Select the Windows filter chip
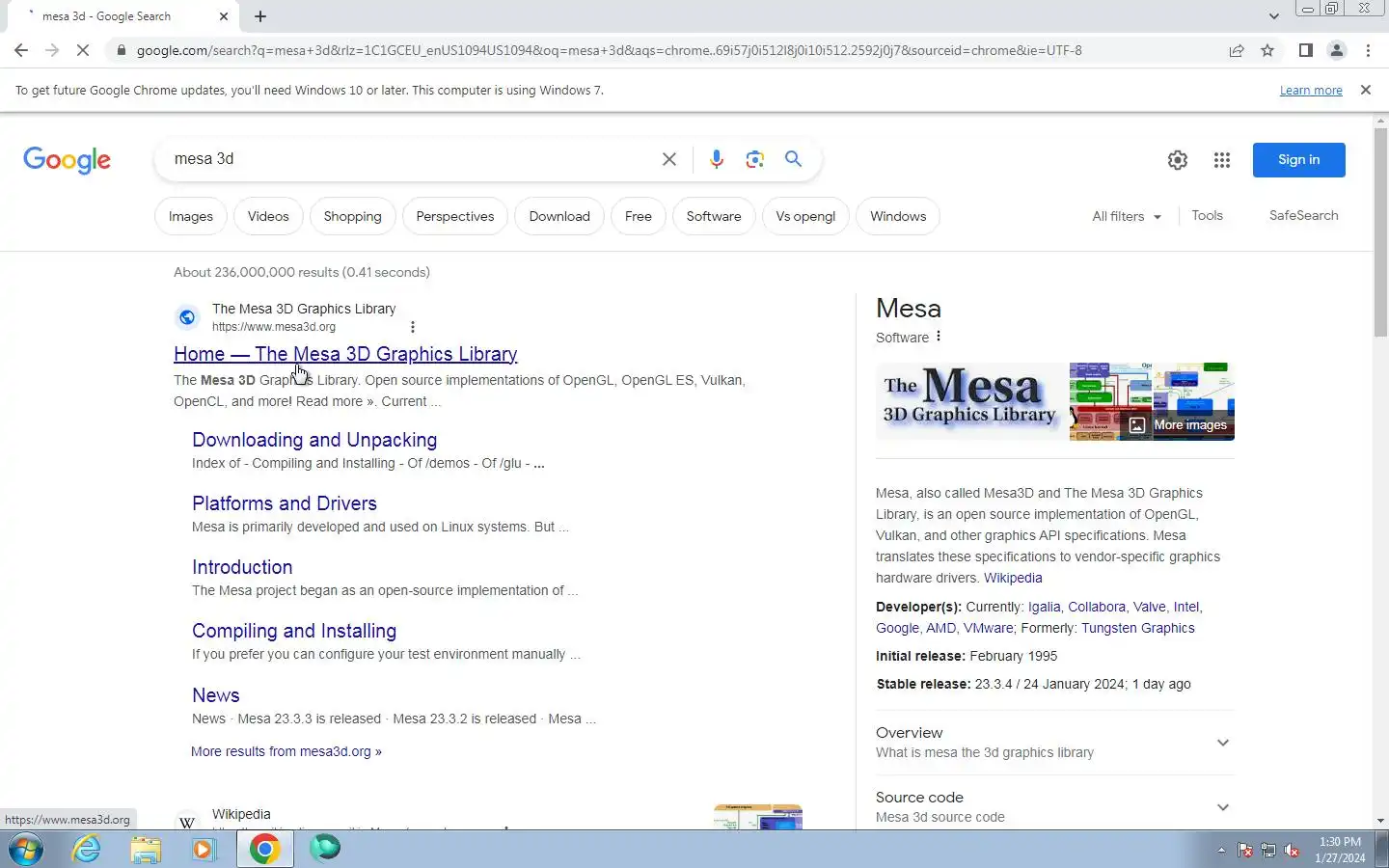 pos(898,216)
